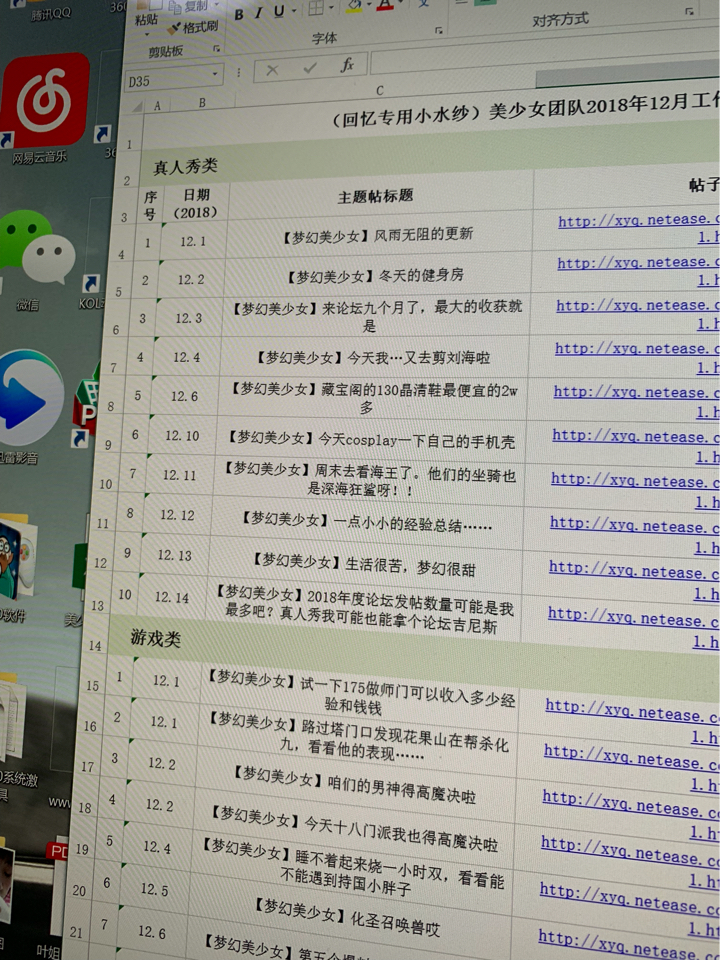
Task: Open the hyperlink in the 冬天的健身房 row
Action: pos(637,264)
